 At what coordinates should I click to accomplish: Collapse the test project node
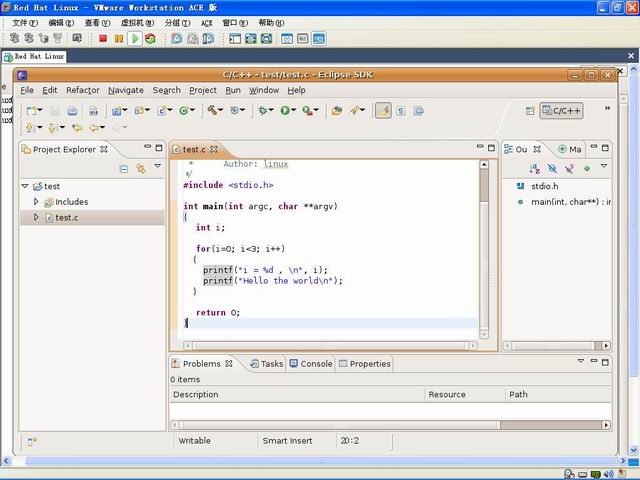[x=25, y=186]
